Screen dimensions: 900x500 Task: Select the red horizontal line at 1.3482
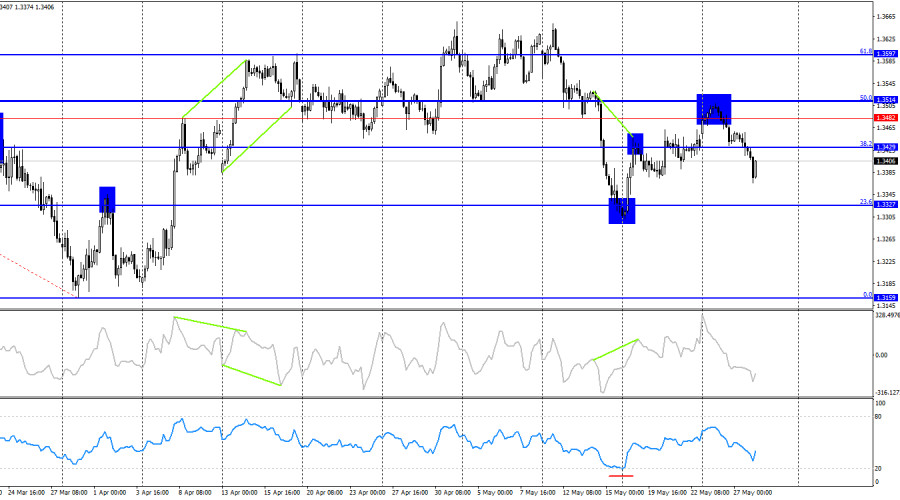pos(436,119)
